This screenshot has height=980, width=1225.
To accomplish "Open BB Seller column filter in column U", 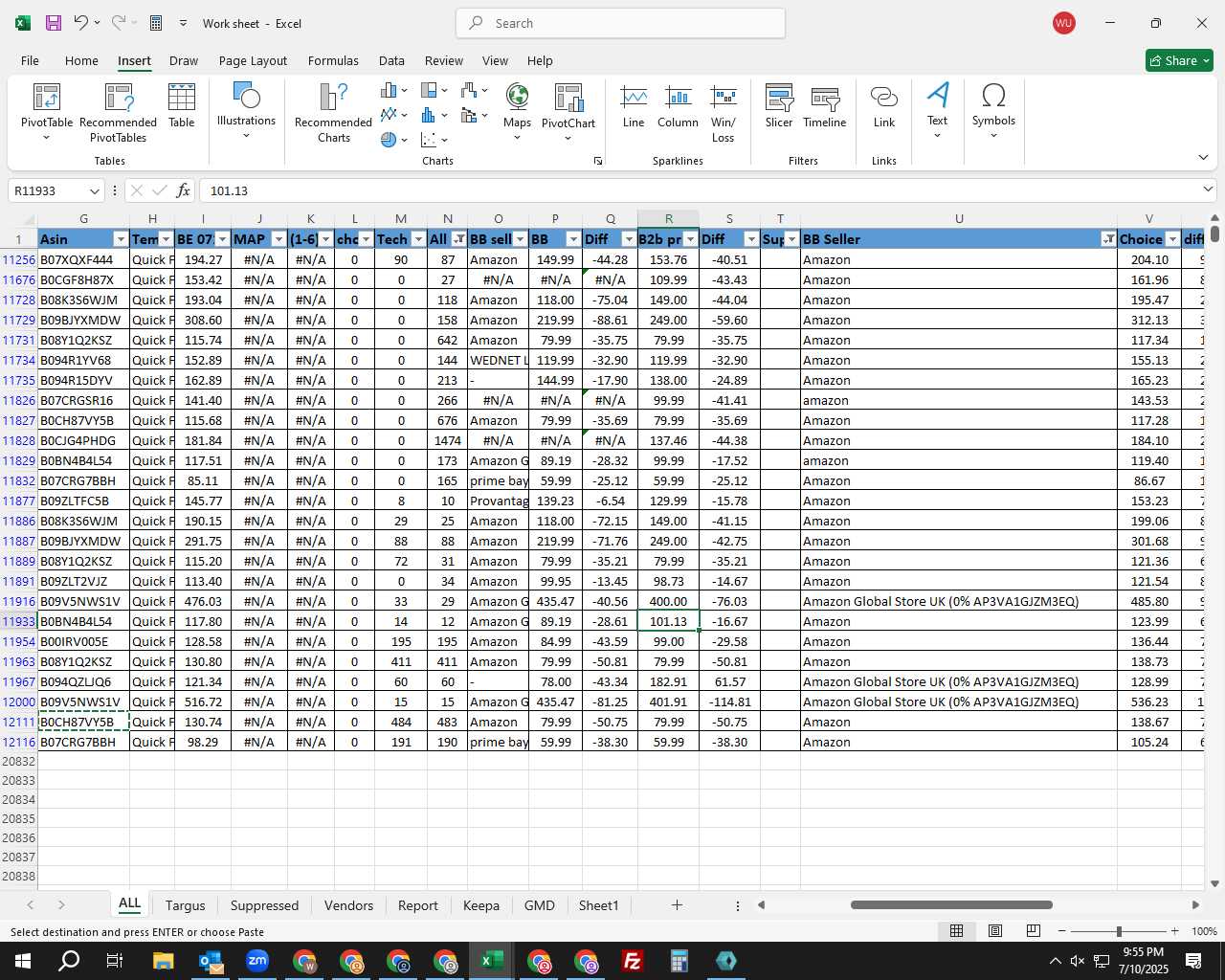I will [x=1108, y=239].
